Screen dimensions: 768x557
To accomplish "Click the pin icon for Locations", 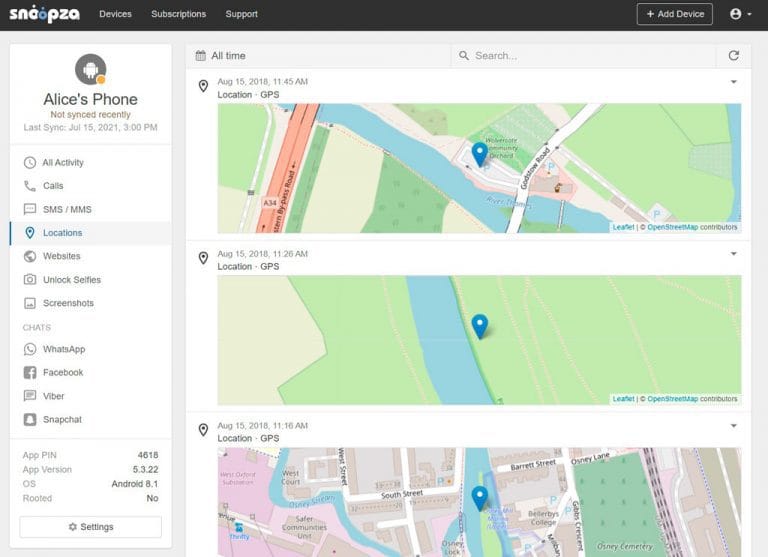I will coord(30,233).
